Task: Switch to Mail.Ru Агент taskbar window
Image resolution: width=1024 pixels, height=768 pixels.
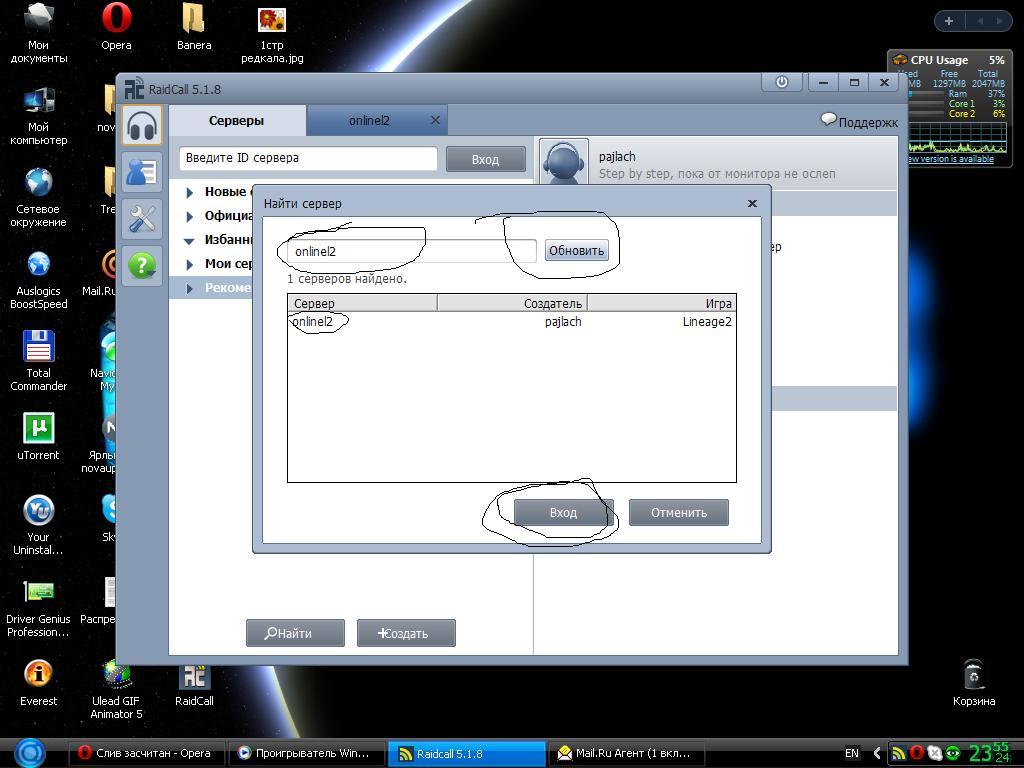Action: point(627,754)
